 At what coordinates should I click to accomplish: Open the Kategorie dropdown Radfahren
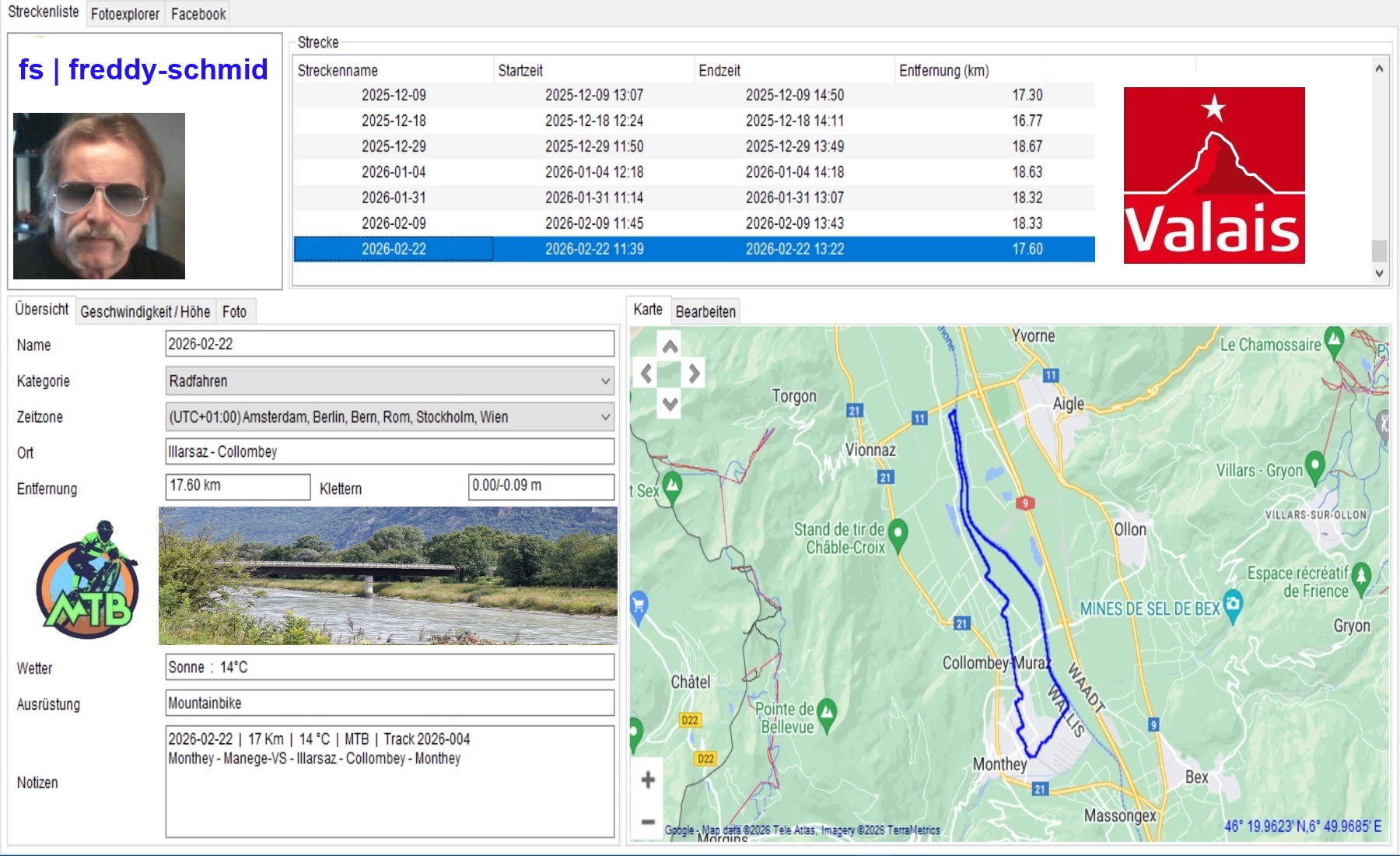389,381
